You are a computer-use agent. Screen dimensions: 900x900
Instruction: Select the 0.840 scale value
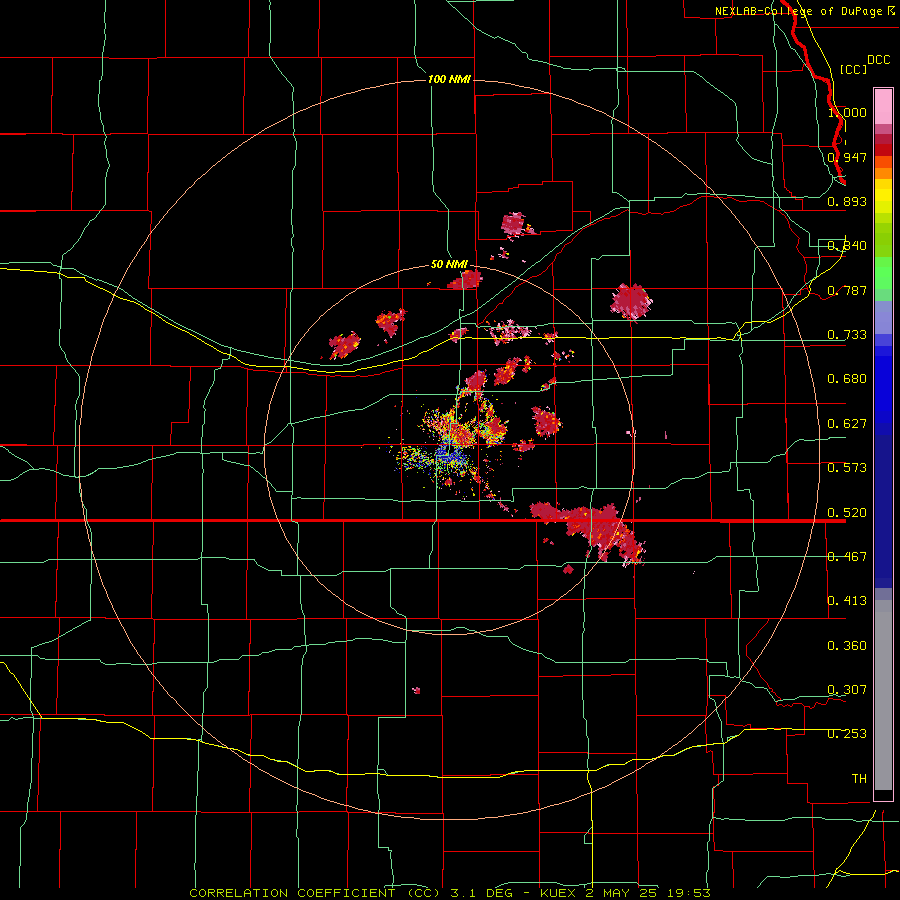pyautogui.click(x=847, y=246)
